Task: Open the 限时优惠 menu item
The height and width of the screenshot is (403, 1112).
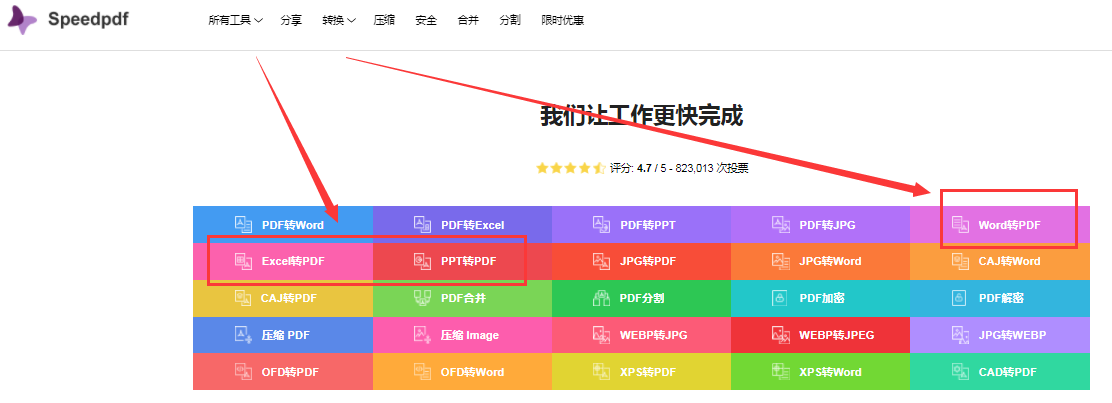Action: 562,21
